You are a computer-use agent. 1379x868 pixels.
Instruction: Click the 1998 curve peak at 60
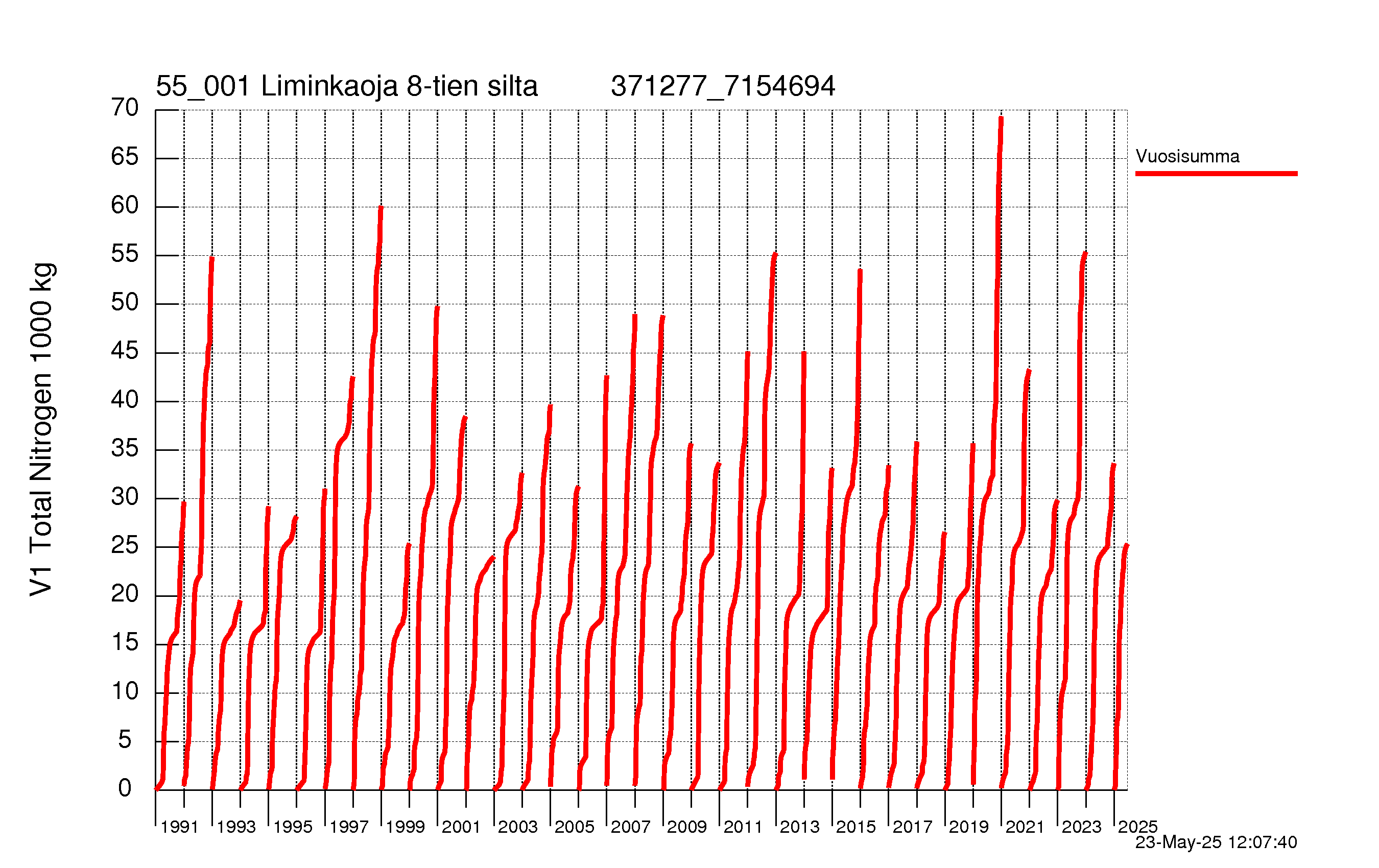(x=381, y=208)
